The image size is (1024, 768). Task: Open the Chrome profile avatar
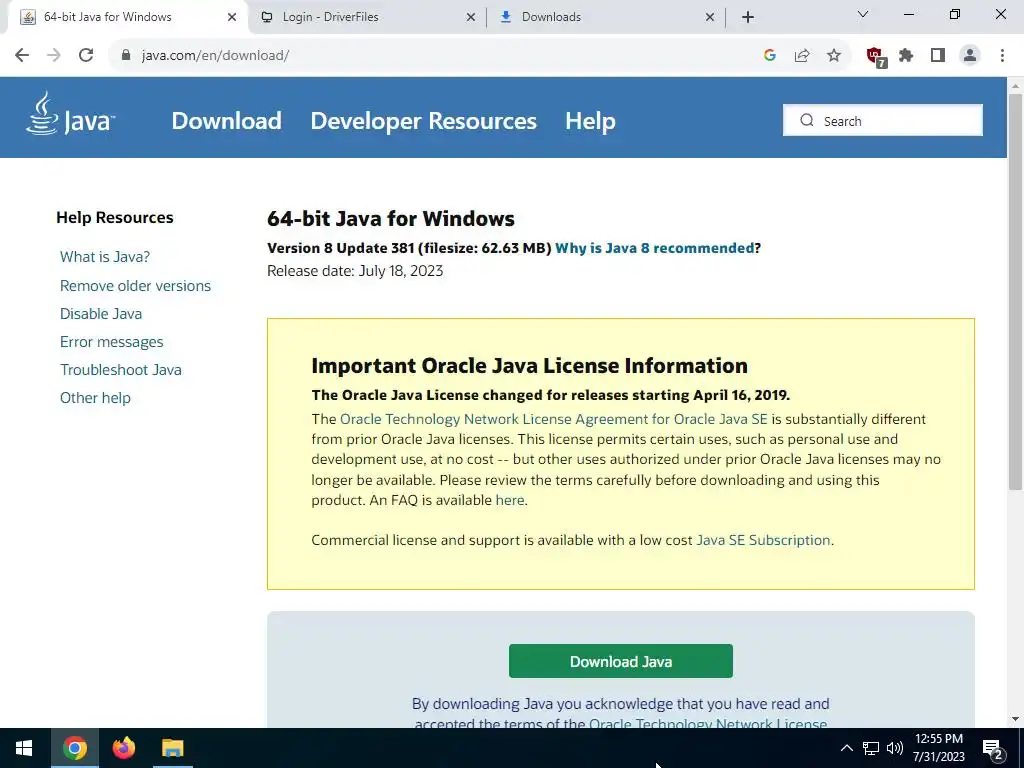[970, 56]
